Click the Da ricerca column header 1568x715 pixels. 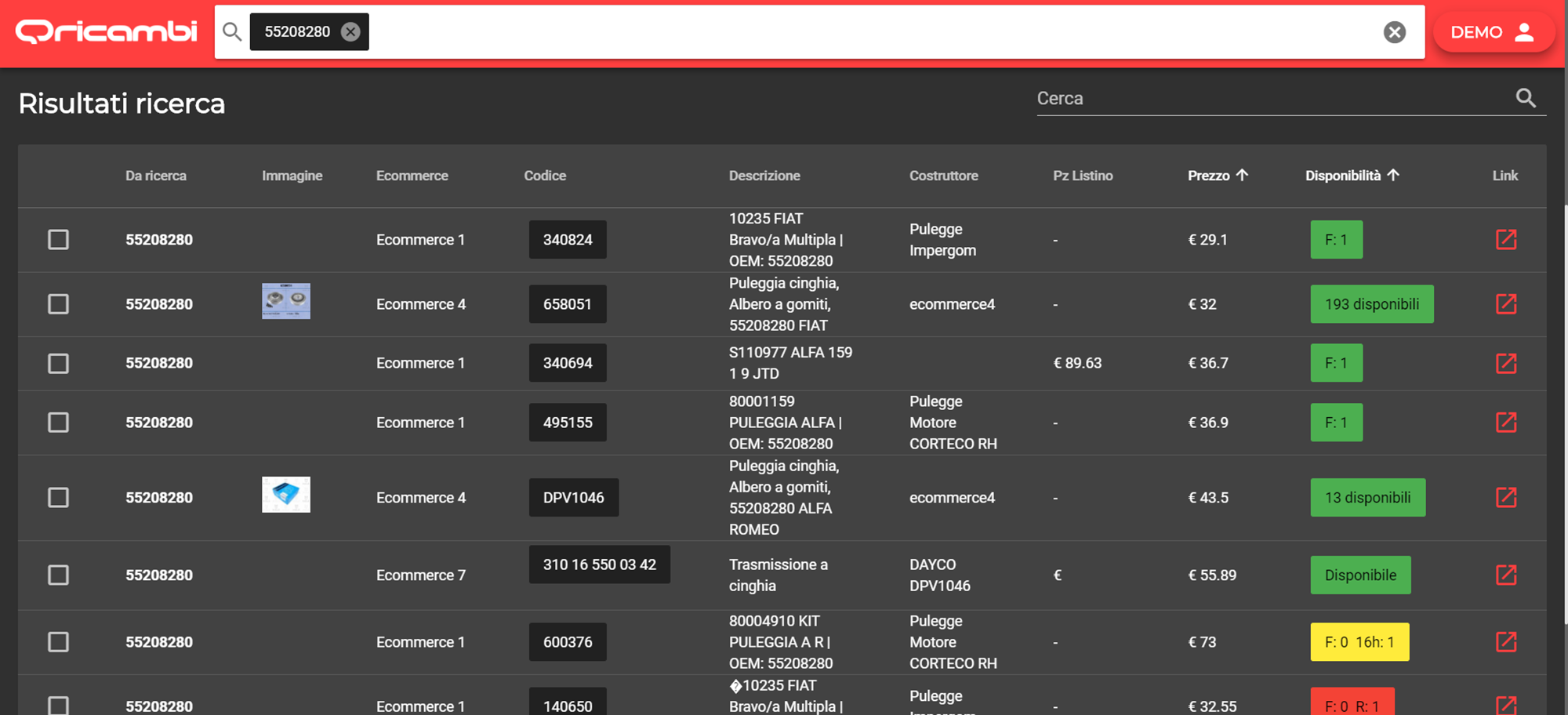pyautogui.click(x=156, y=176)
